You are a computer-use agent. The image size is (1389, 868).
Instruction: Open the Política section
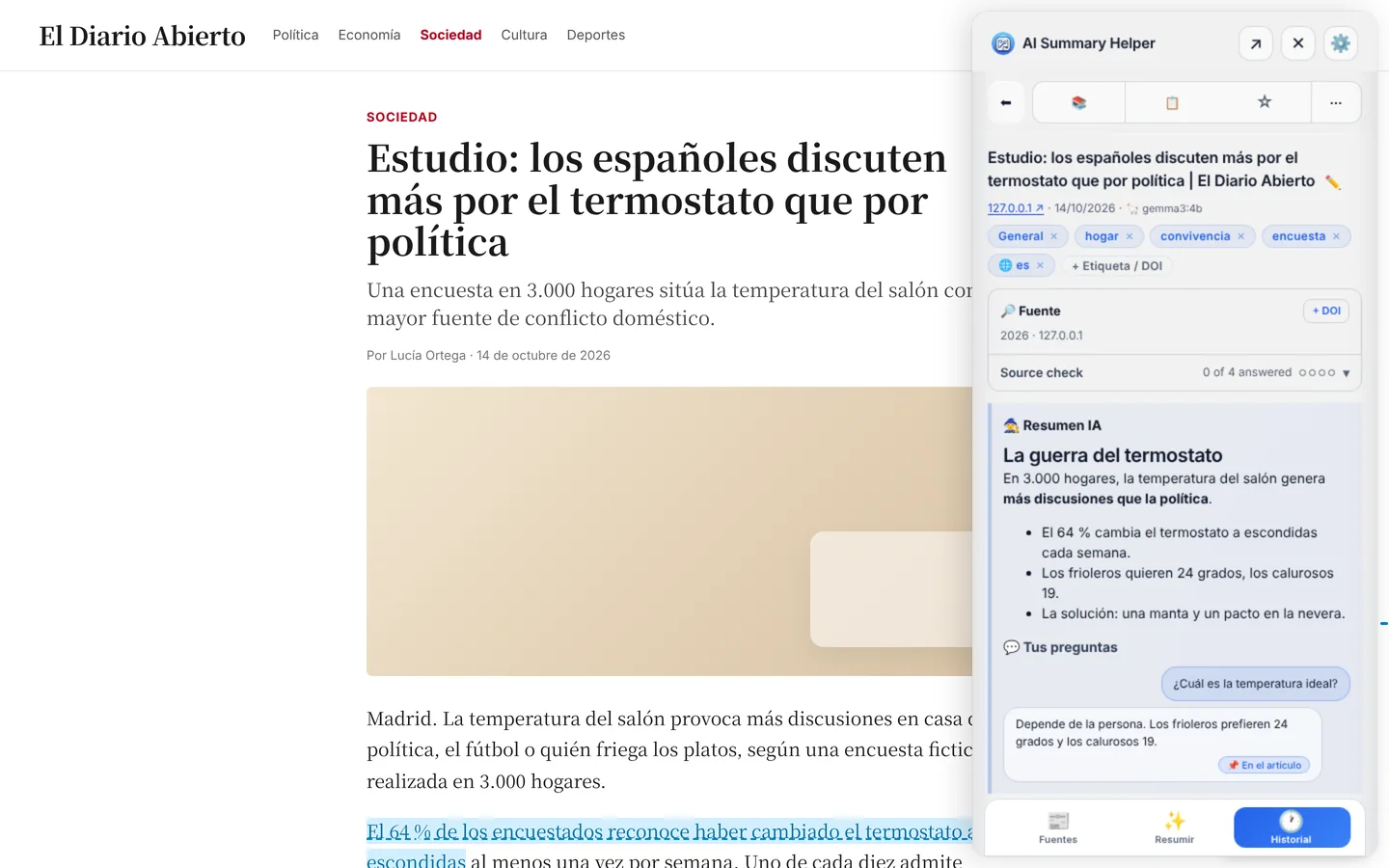[295, 35]
